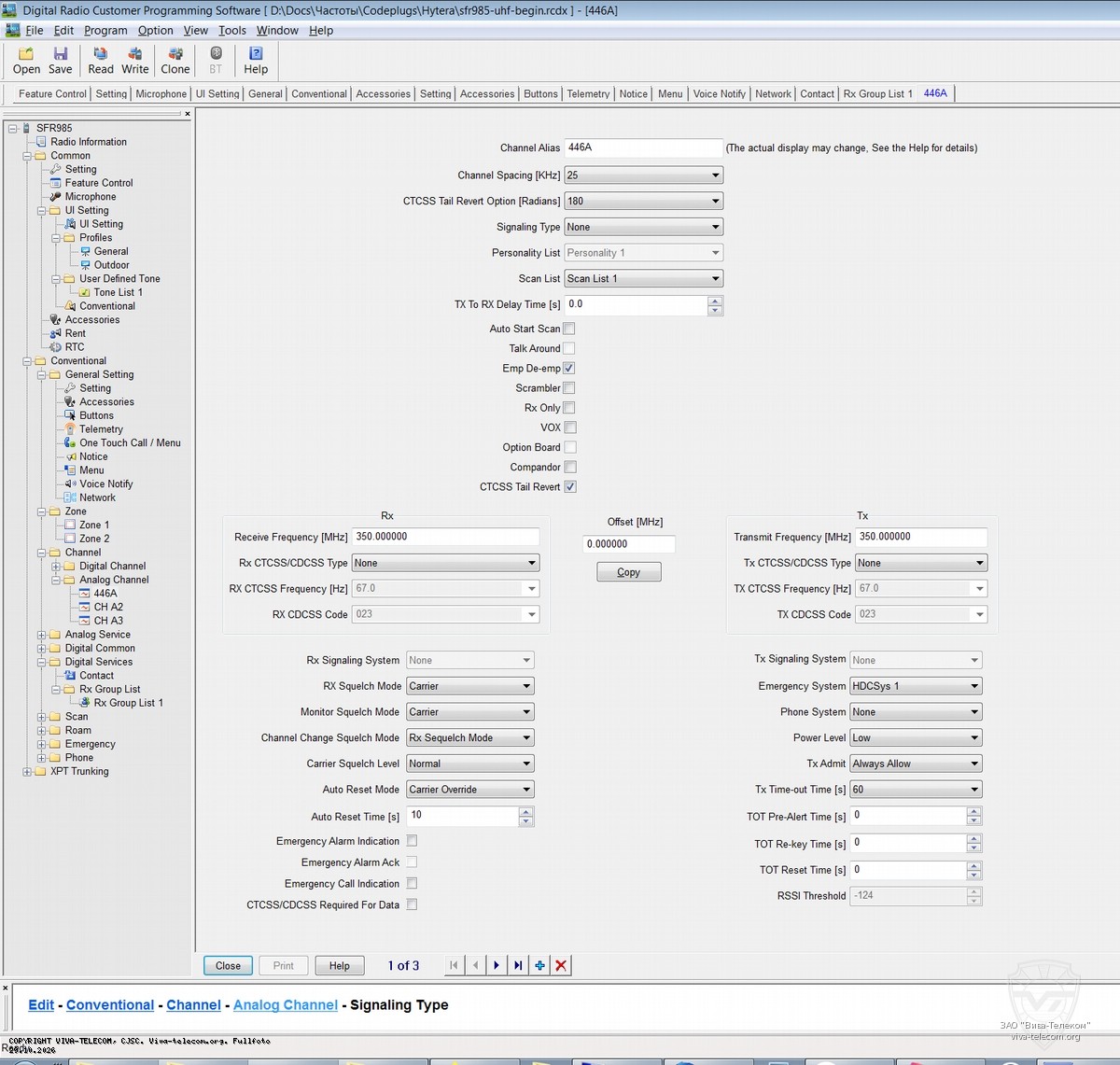Screen dimensions: 1120x1065
Task: Open a codeplug with the Open toolbar icon
Action: coord(26,61)
